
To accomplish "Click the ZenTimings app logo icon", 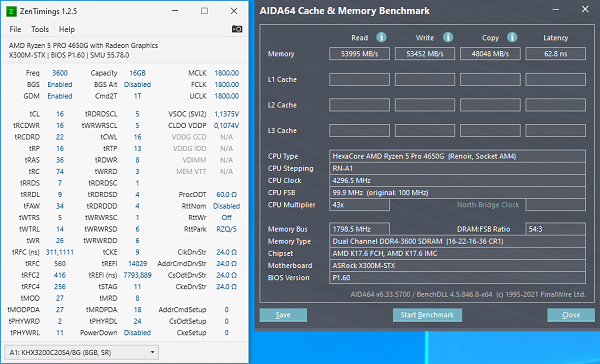I will pyautogui.click(x=11, y=11).
